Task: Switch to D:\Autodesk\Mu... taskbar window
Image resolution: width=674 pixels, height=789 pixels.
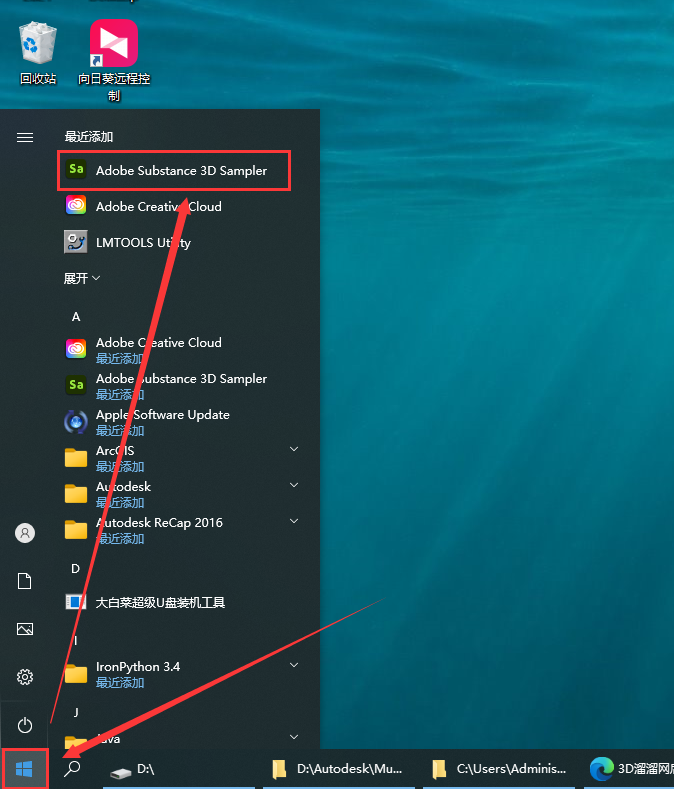Action: pyautogui.click(x=339, y=769)
